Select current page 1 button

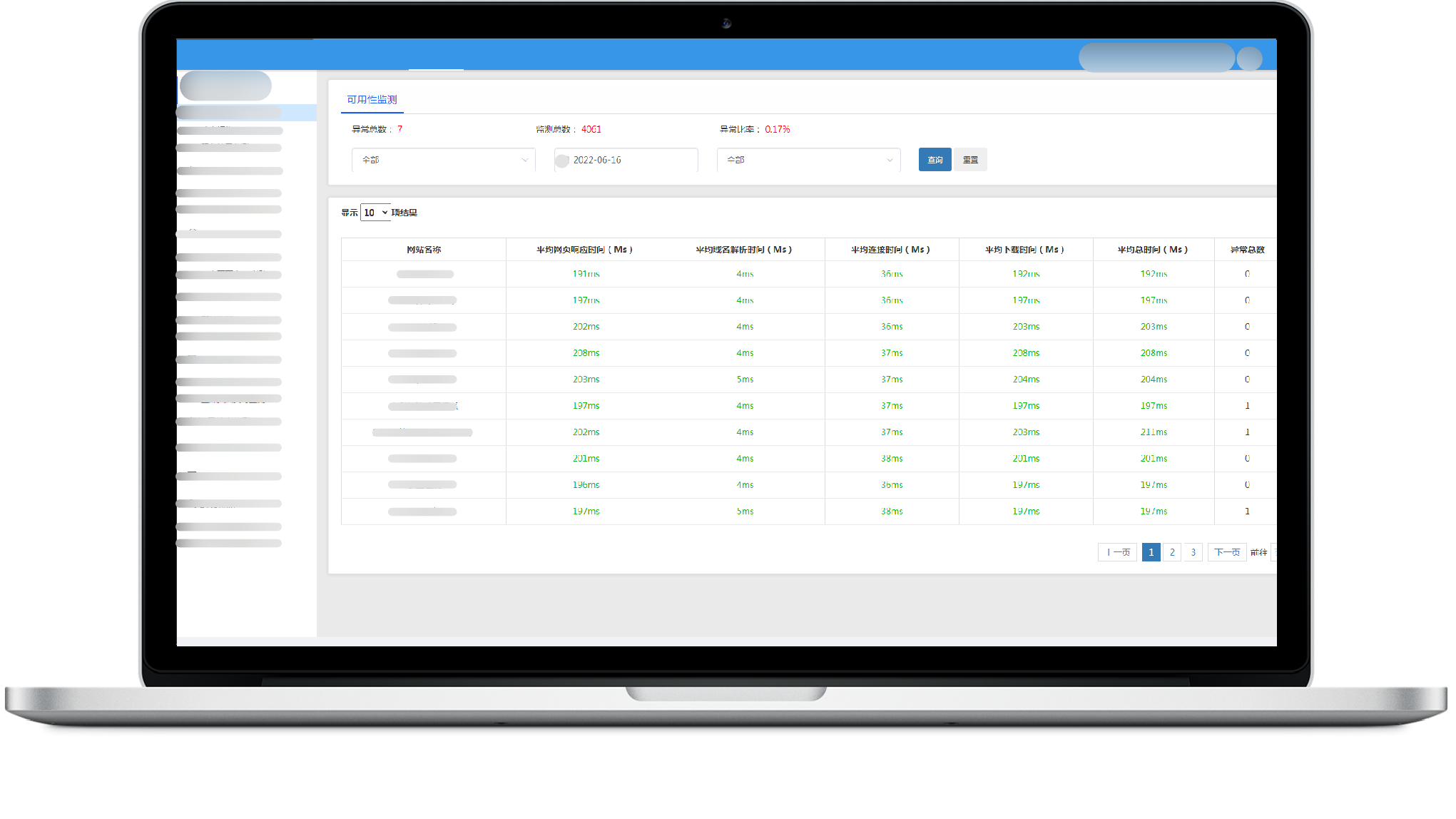[1151, 552]
